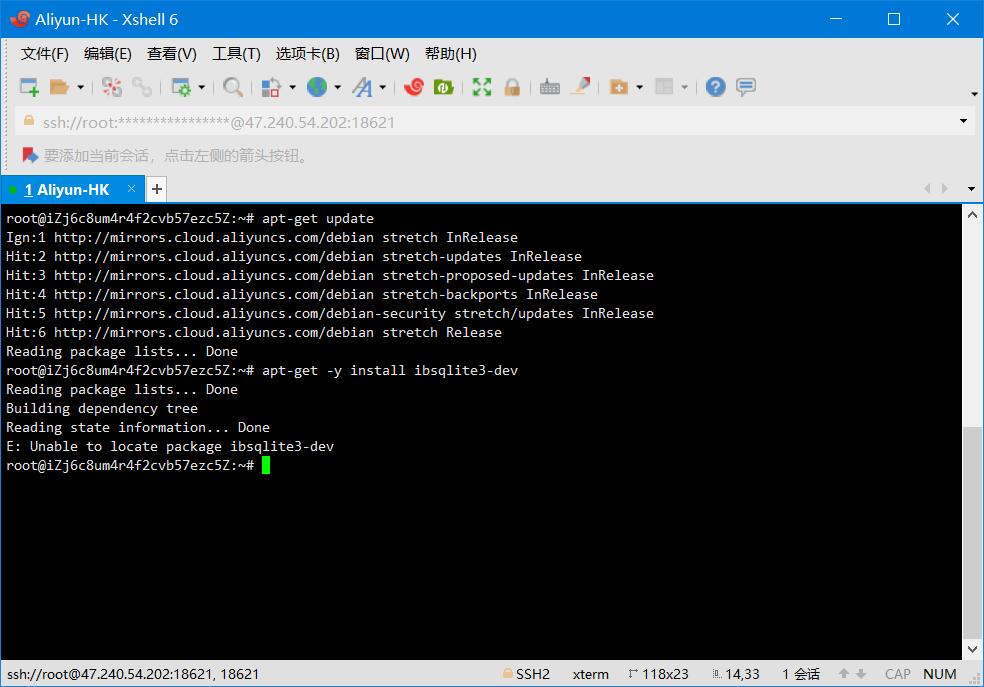The height and width of the screenshot is (687, 984).
Task: Launch the green Xftp icon
Action: click(443, 87)
